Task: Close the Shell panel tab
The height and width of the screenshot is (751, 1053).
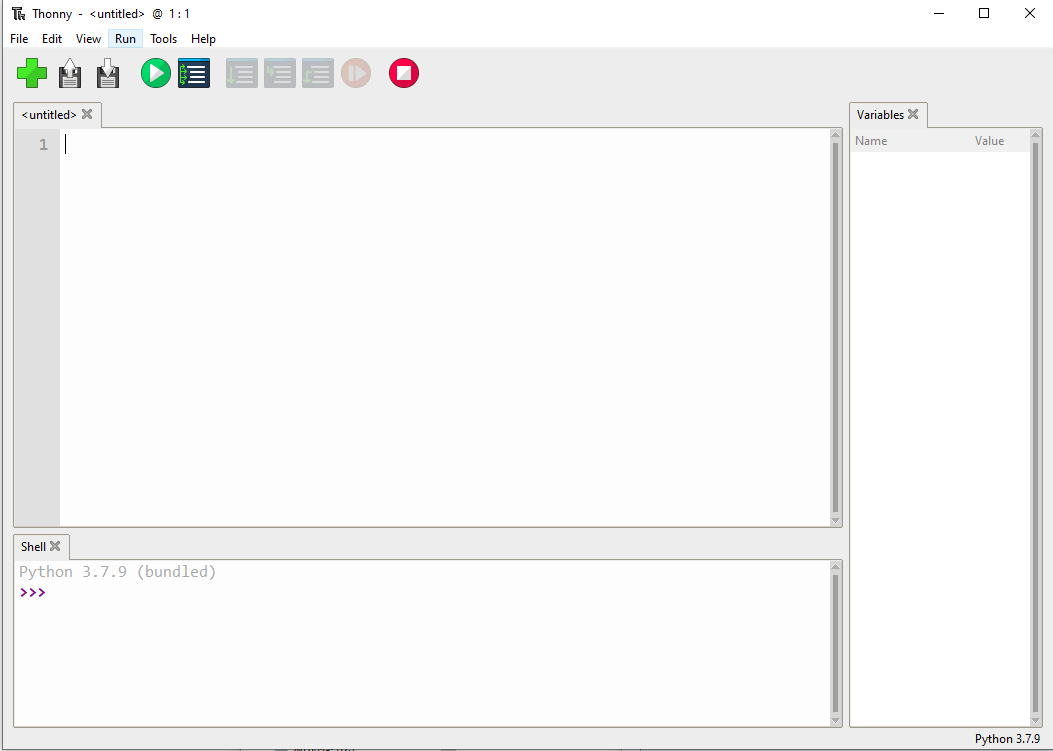Action: tap(55, 546)
